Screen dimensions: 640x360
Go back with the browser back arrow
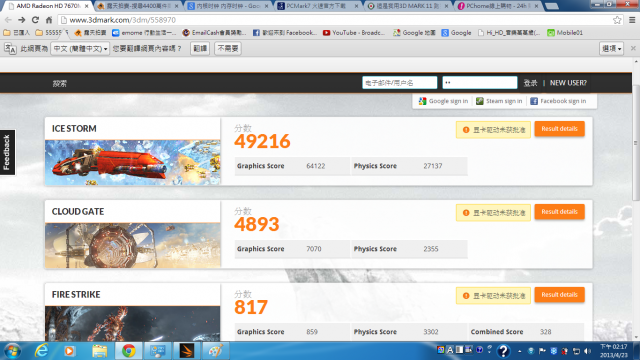8,20
